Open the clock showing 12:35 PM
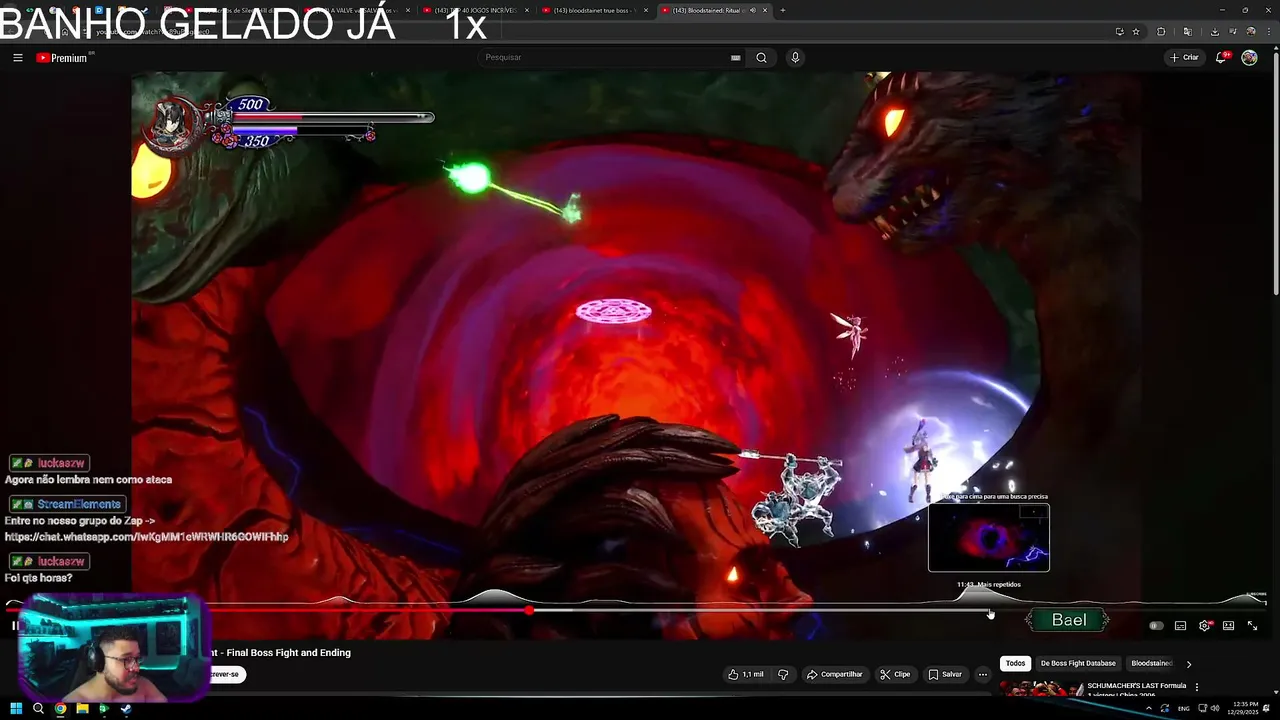This screenshot has width=1280, height=720. 1243,708
